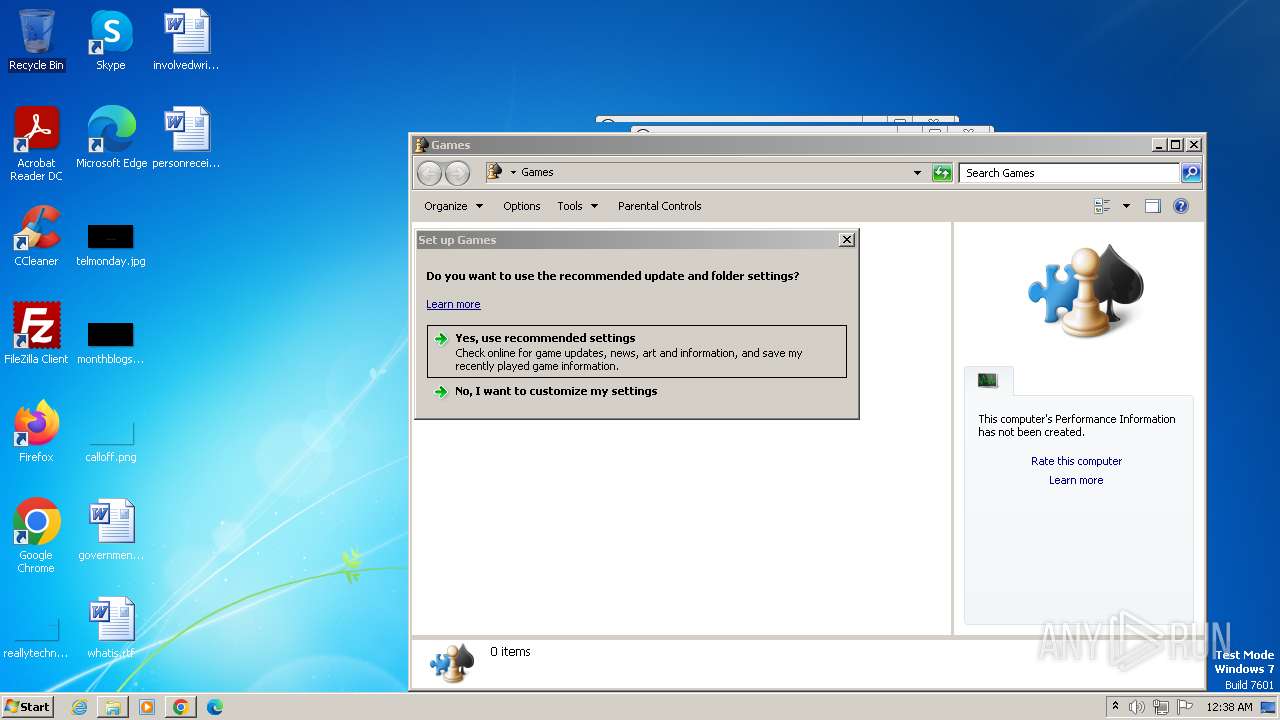1280x720 pixels.
Task: Open Windows Explorer from the taskbar
Action: coord(113,707)
